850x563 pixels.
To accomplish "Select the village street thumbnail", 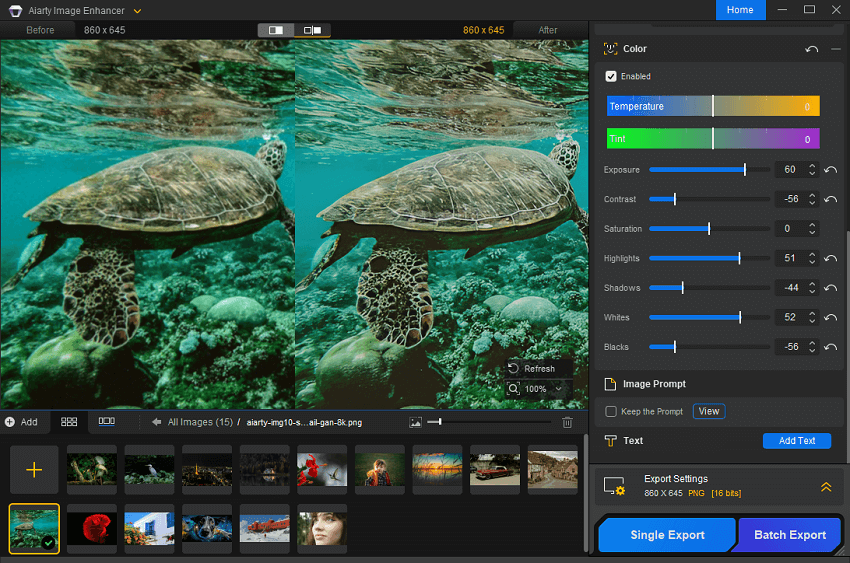I will 552,469.
